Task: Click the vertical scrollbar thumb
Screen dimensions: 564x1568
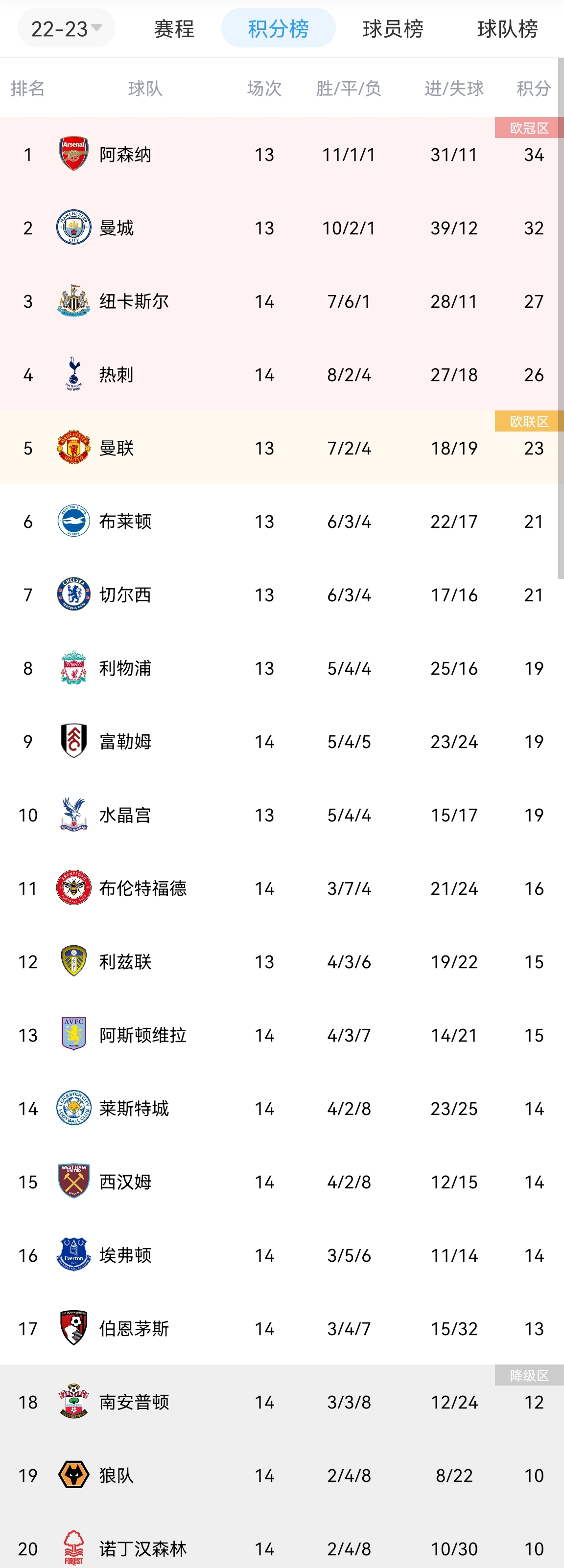Action: 561,318
